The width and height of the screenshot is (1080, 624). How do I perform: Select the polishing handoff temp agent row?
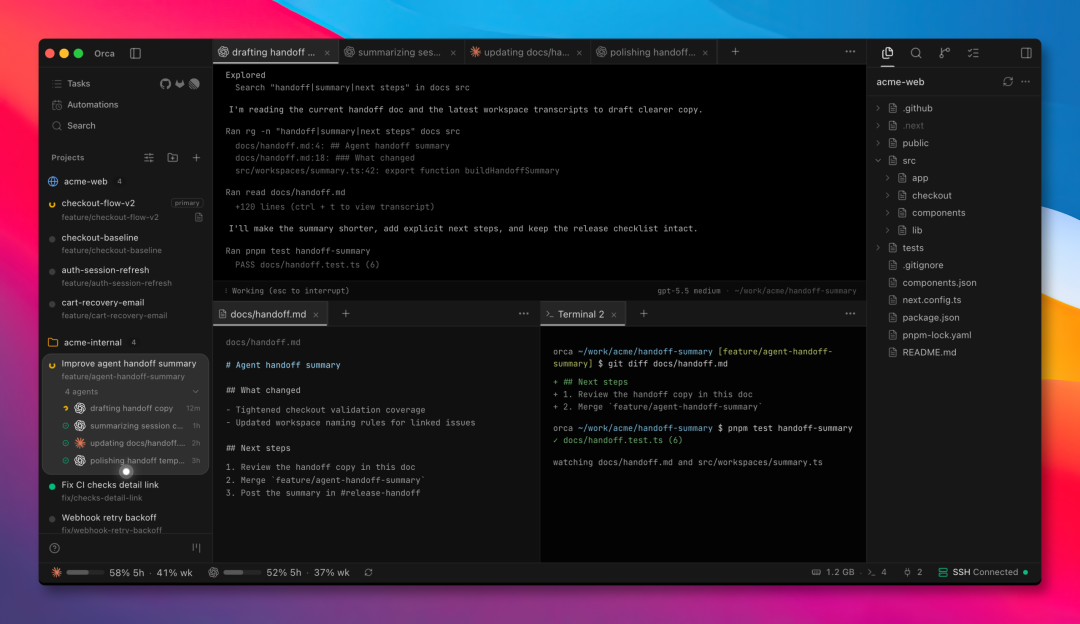(131, 460)
